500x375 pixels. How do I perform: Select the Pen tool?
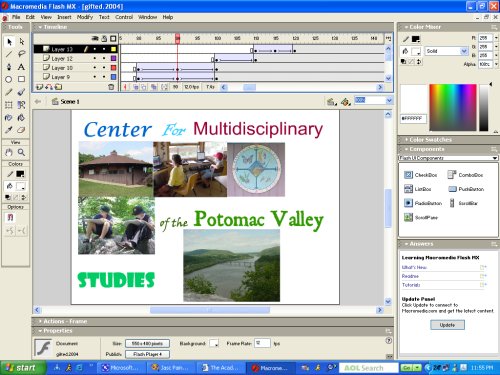coord(9,67)
